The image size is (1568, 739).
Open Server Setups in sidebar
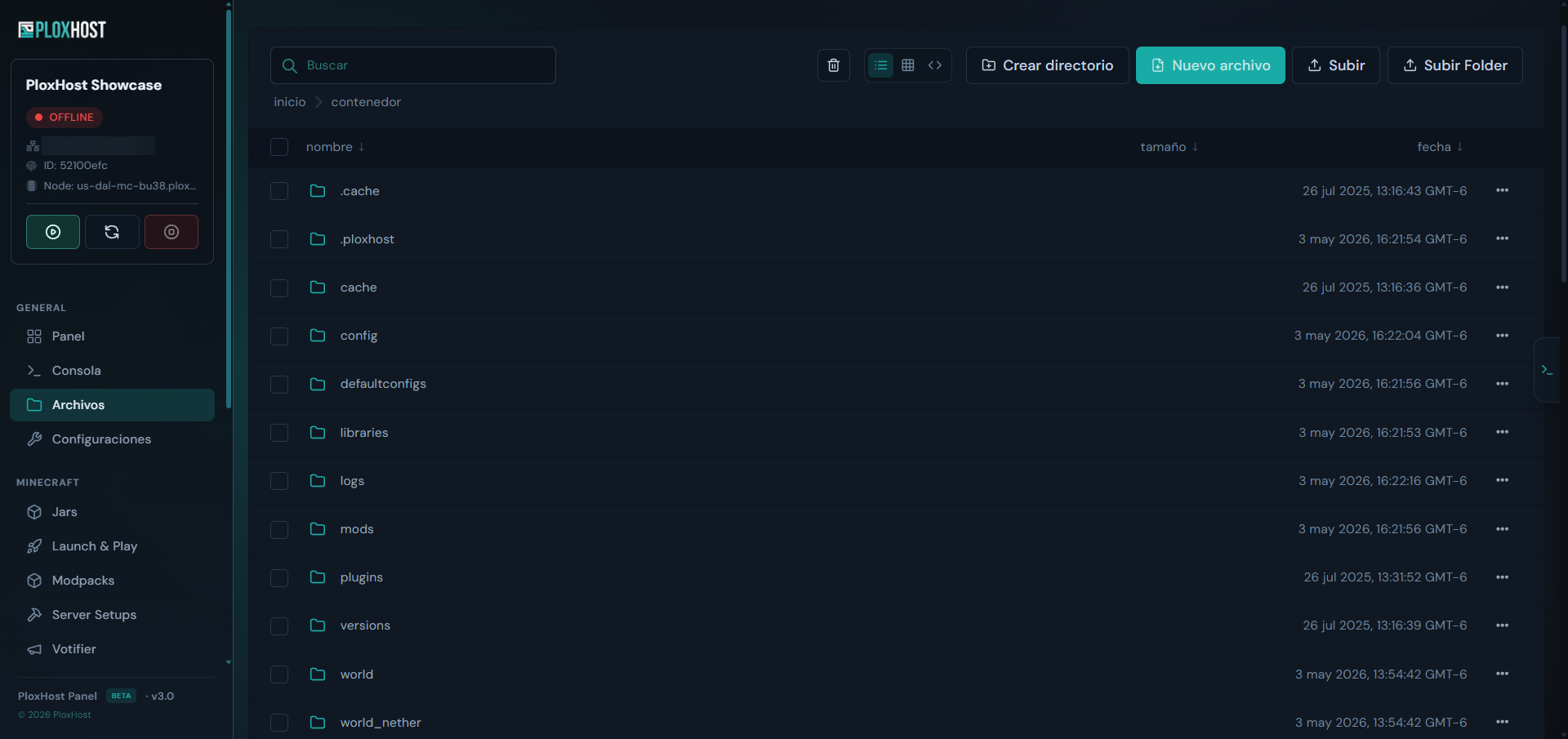click(112, 615)
